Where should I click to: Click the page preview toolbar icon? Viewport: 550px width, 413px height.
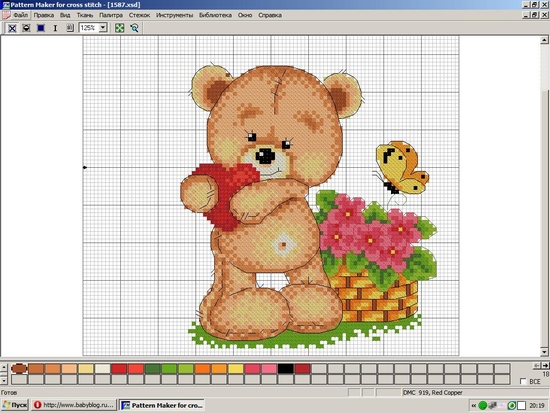point(70,28)
